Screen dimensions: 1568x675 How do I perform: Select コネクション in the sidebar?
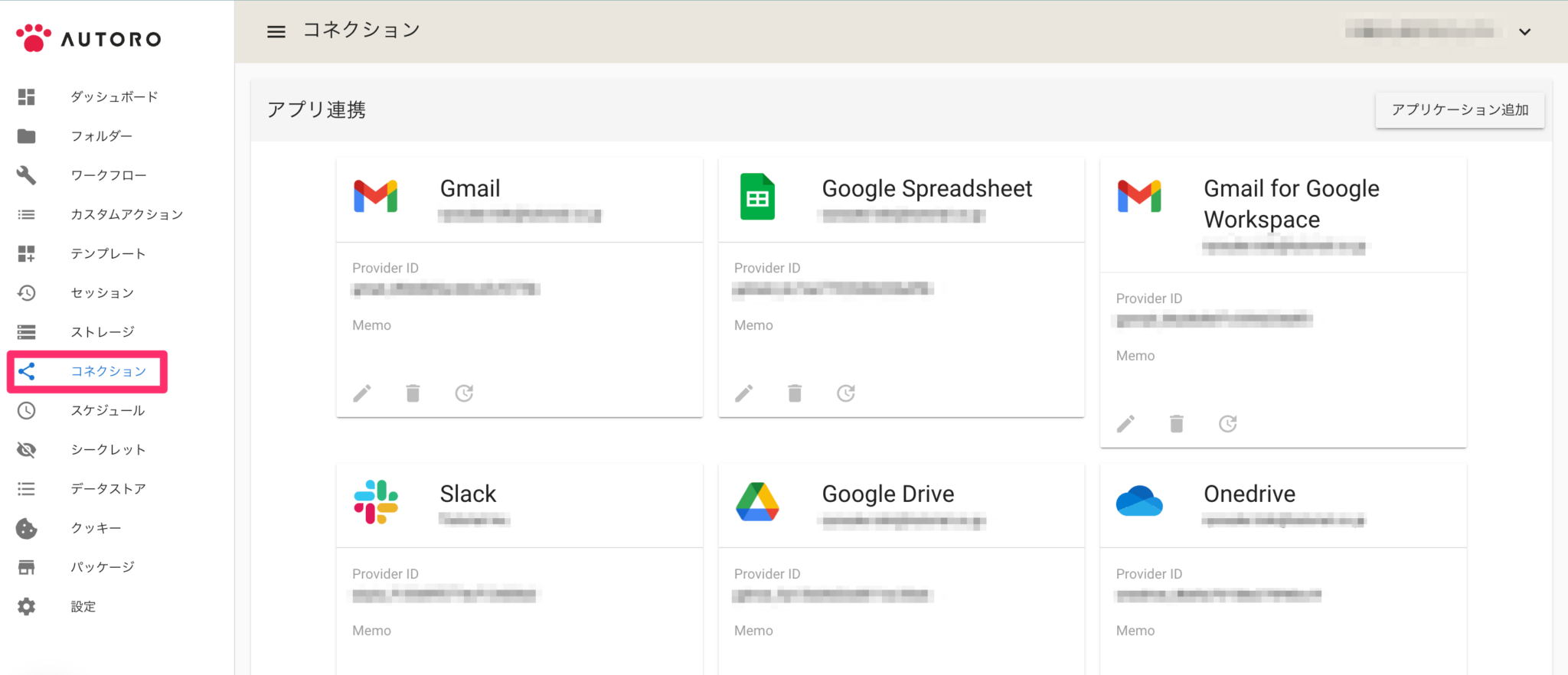pyautogui.click(x=108, y=371)
